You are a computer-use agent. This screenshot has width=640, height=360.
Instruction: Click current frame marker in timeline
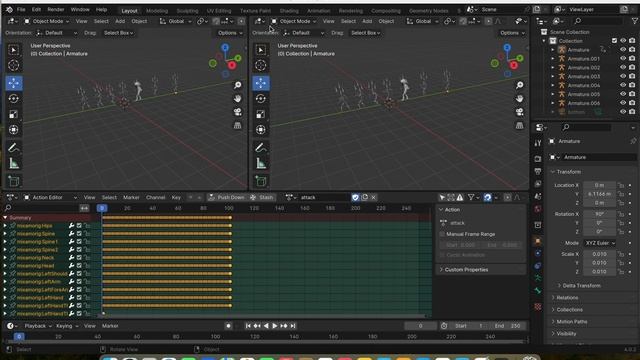pyautogui.click(x=19, y=337)
